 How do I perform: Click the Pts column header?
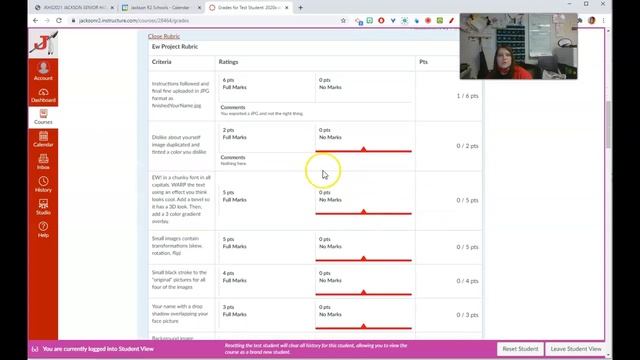[423, 62]
